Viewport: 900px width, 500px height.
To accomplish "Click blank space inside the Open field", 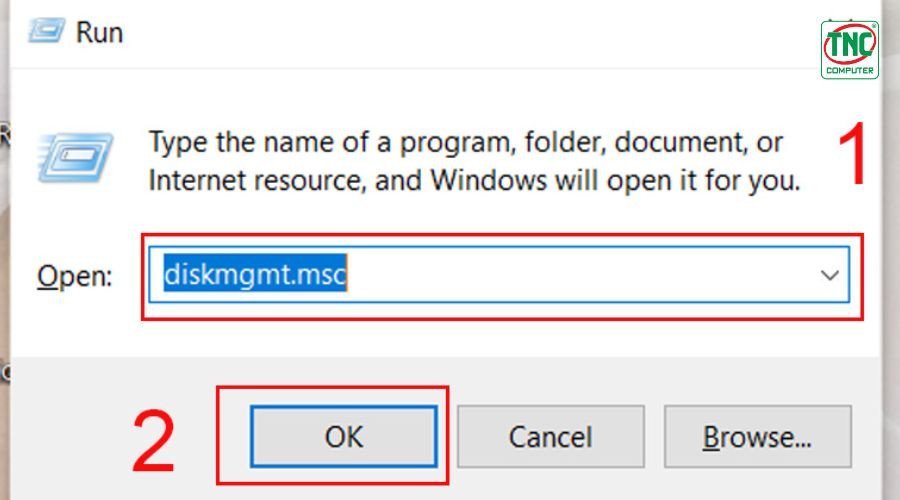I will point(580,275).
